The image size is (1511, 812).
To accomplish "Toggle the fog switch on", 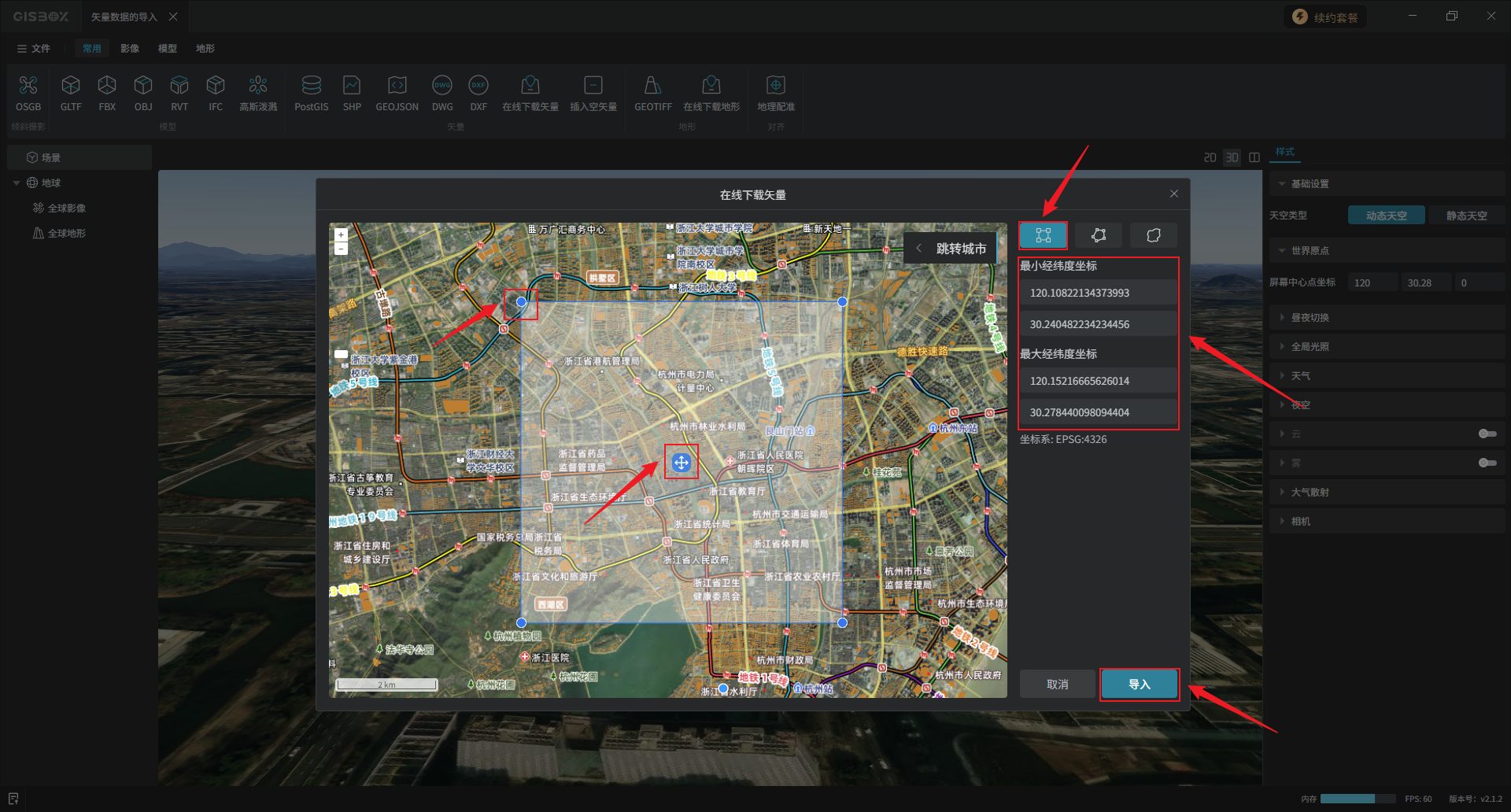I will coord(1487,463).
